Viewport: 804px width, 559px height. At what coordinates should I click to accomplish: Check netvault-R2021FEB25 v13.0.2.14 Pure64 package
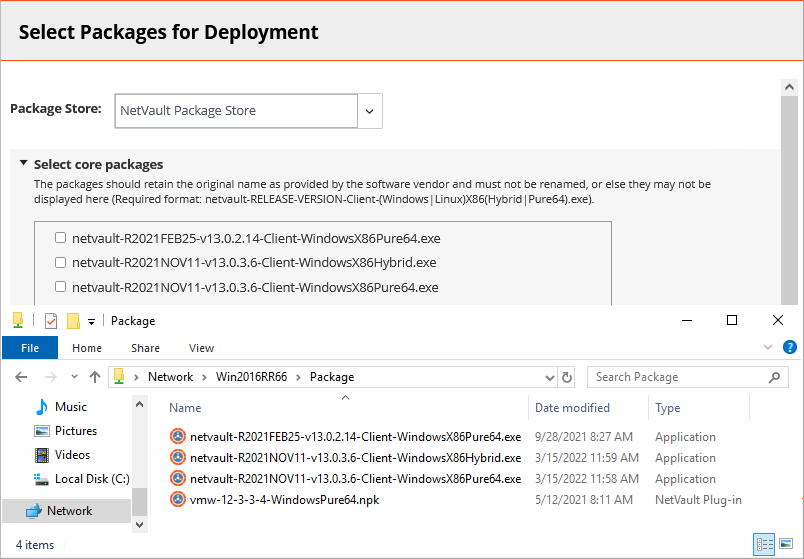(61, 237)
